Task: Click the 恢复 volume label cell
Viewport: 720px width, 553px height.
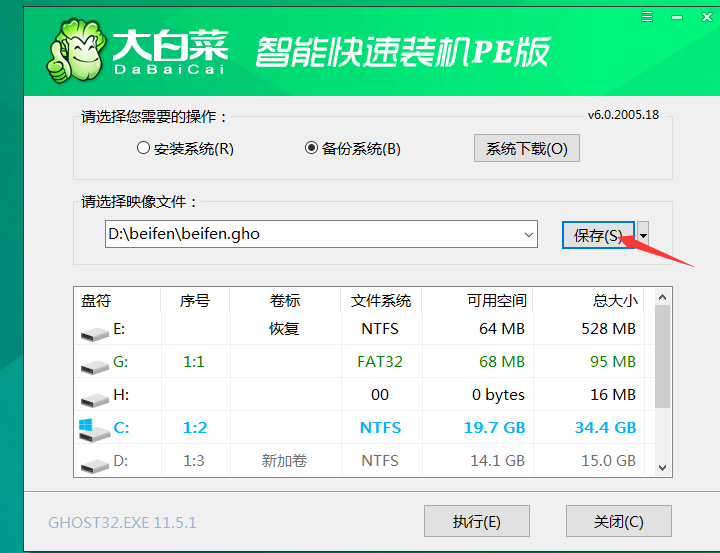Action: [x=284, y=329]
